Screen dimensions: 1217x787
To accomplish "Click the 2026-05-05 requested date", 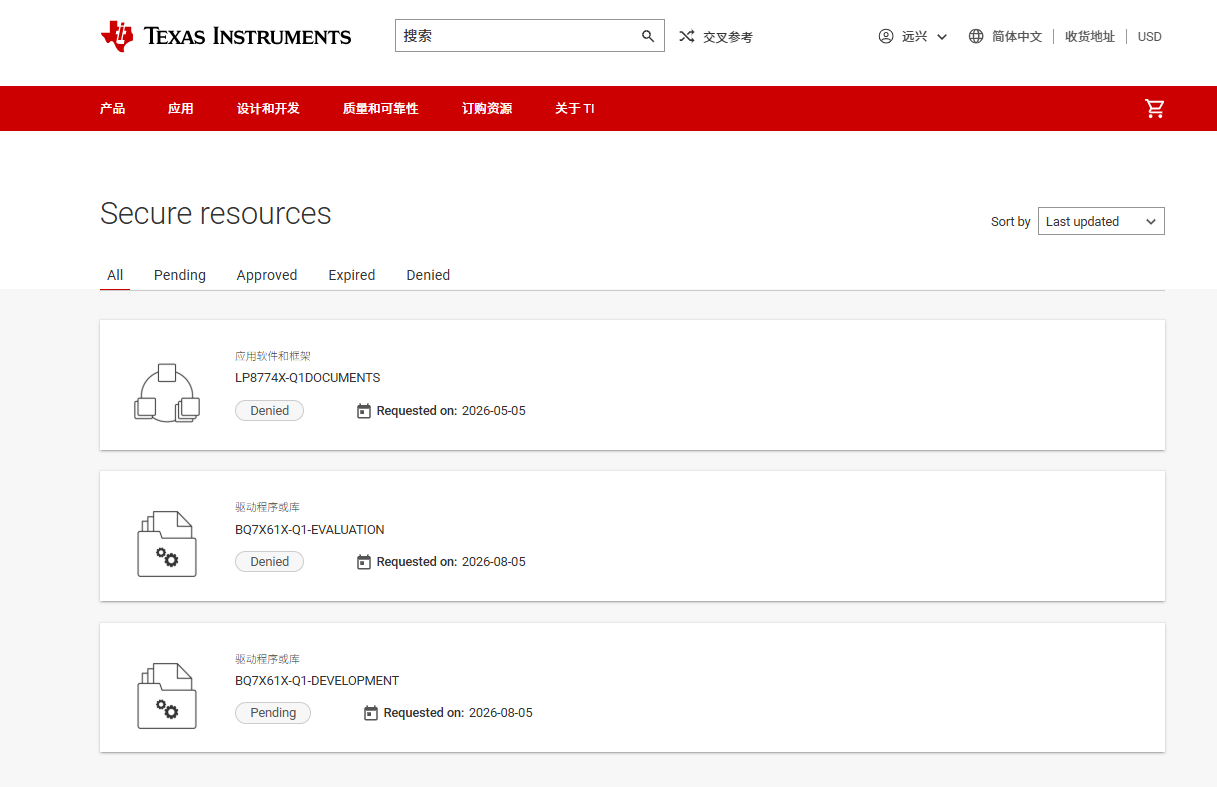I will coord(494,411).
